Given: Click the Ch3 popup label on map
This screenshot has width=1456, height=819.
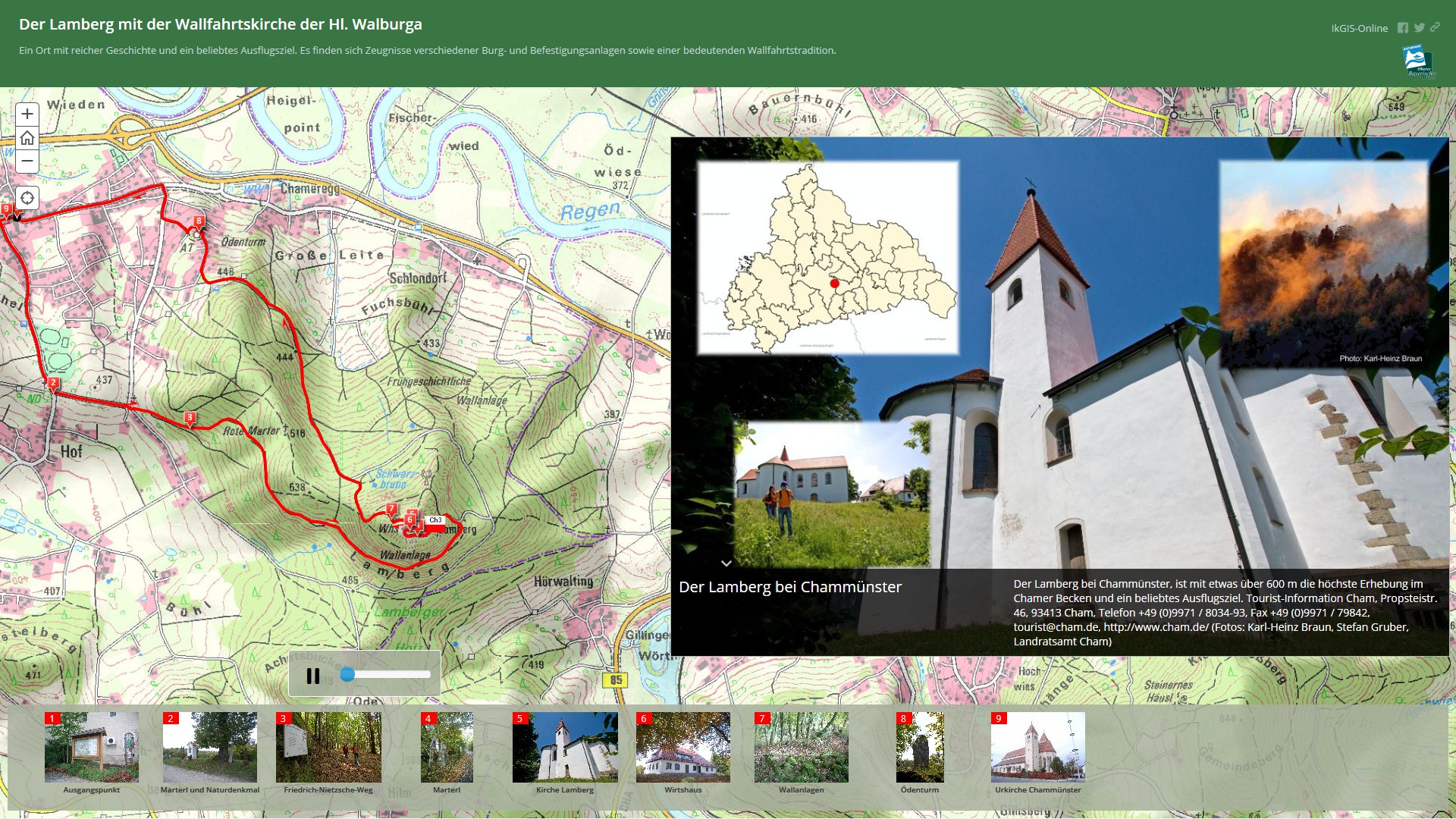Looking at the screenshot, I should click(x=435, y=520).
